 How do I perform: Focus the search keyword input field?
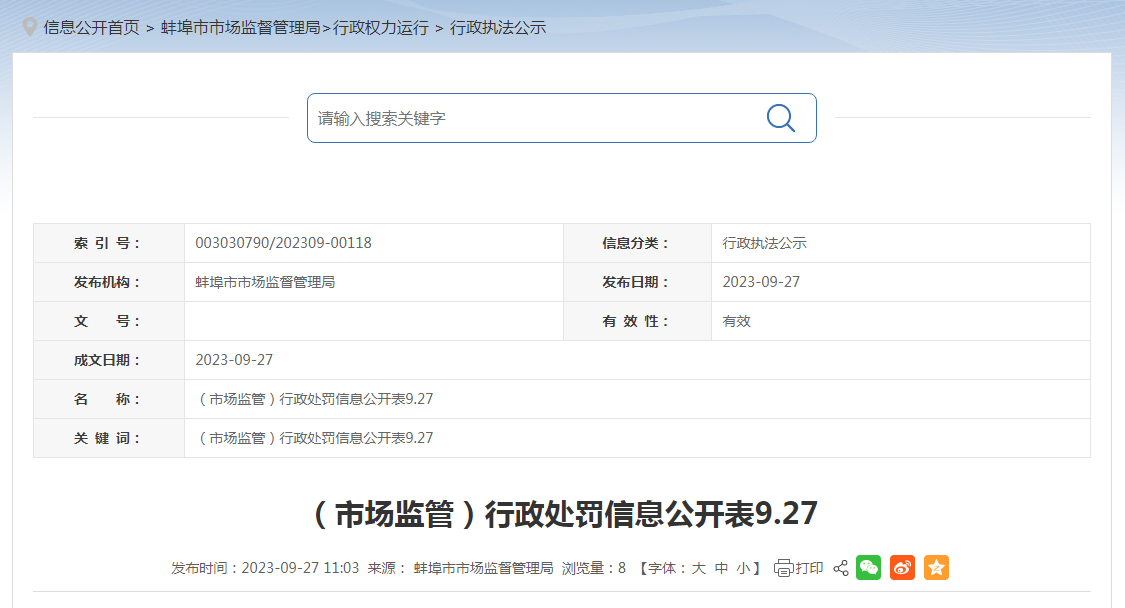coord(530,118)
